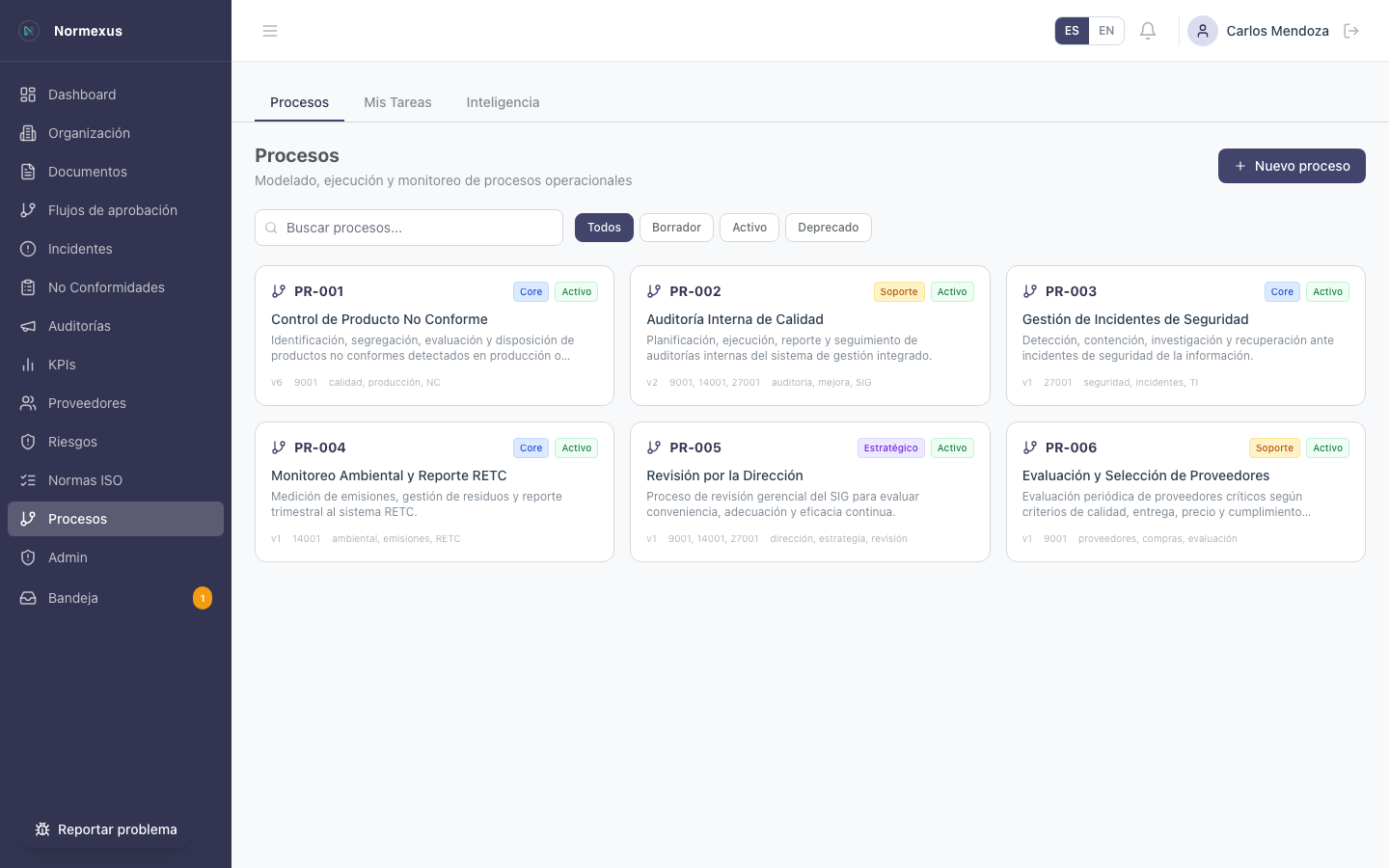
Task: Go to Riesgos in the sidebar
Action: tap(72, 442)
